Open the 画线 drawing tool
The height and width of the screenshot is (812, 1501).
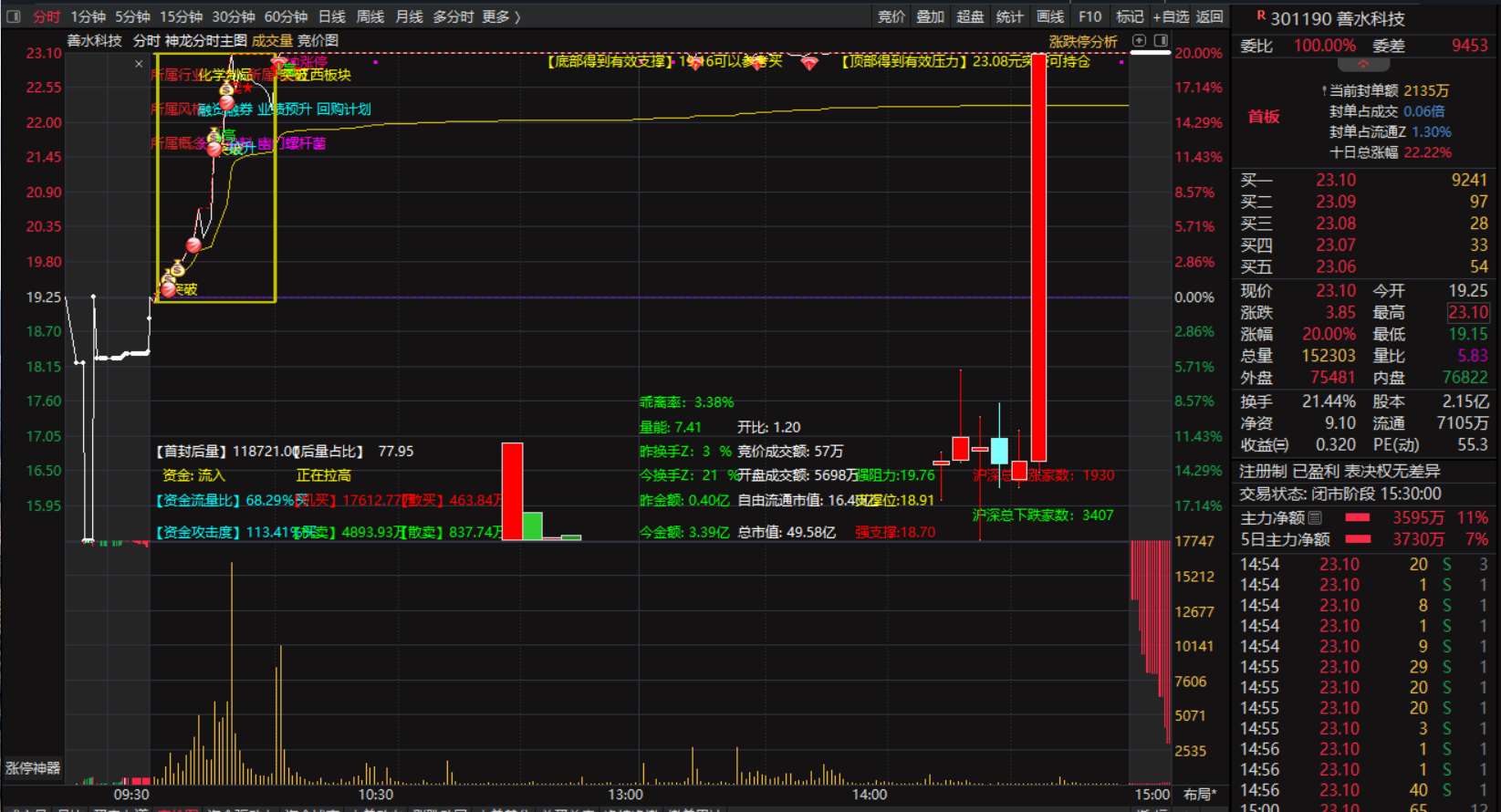pos(1049,16)
